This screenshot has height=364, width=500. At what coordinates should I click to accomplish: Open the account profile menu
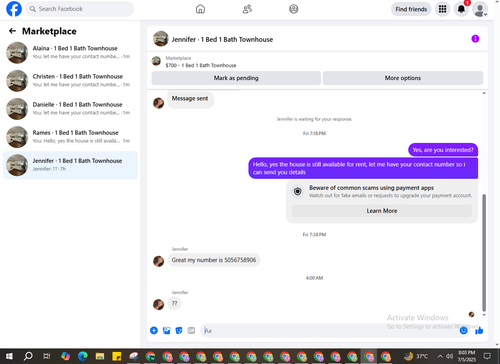(x=480, y=9)
